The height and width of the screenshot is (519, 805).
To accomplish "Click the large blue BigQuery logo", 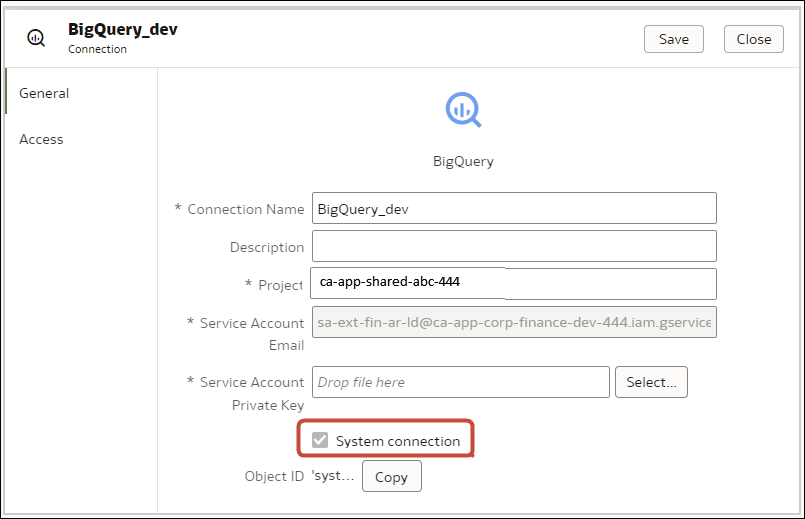I will coord(463,109).
